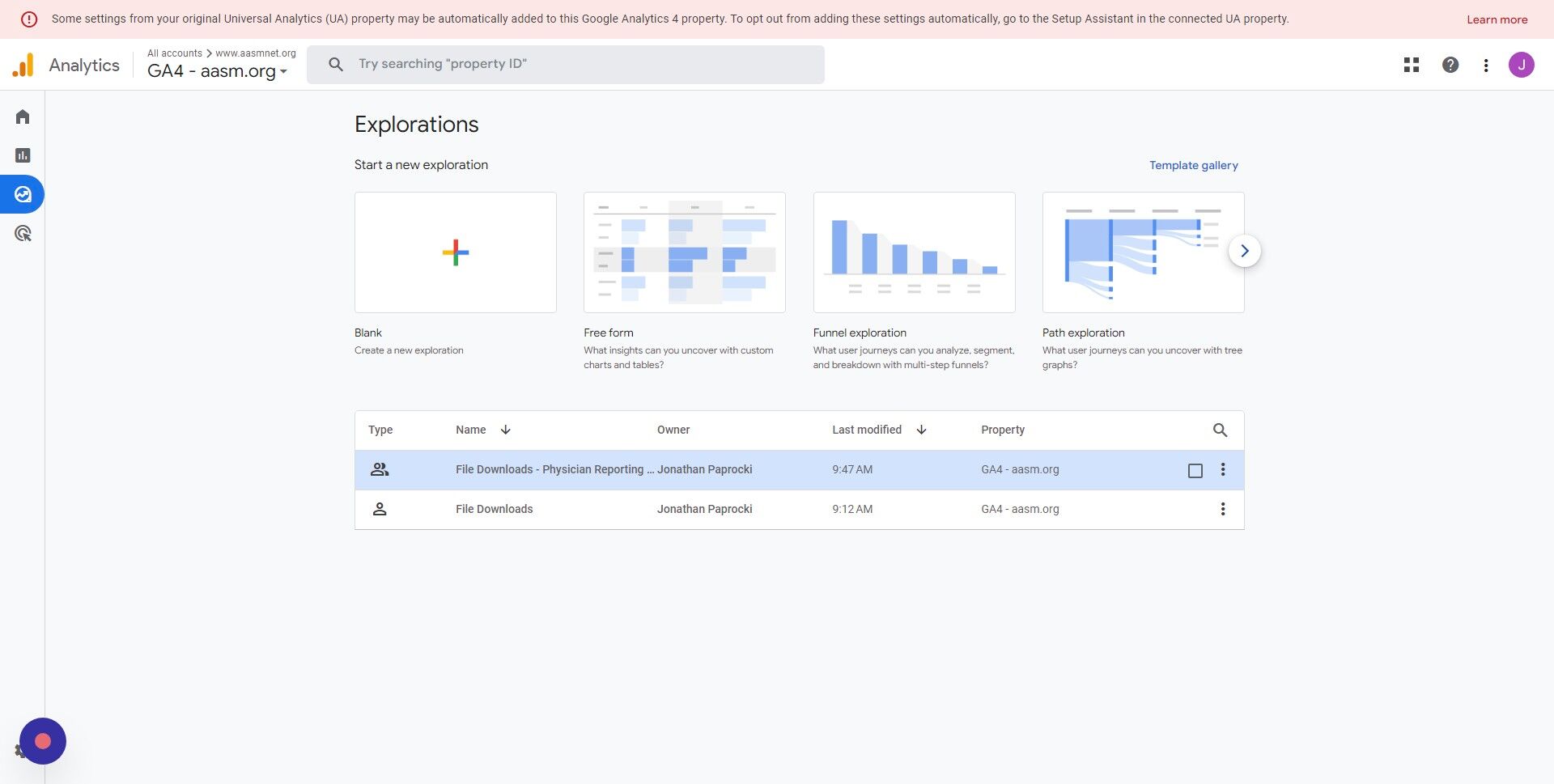Screen dimensions: 1554x784
Task: Click the property ID search field
Action: pos(566,64)
